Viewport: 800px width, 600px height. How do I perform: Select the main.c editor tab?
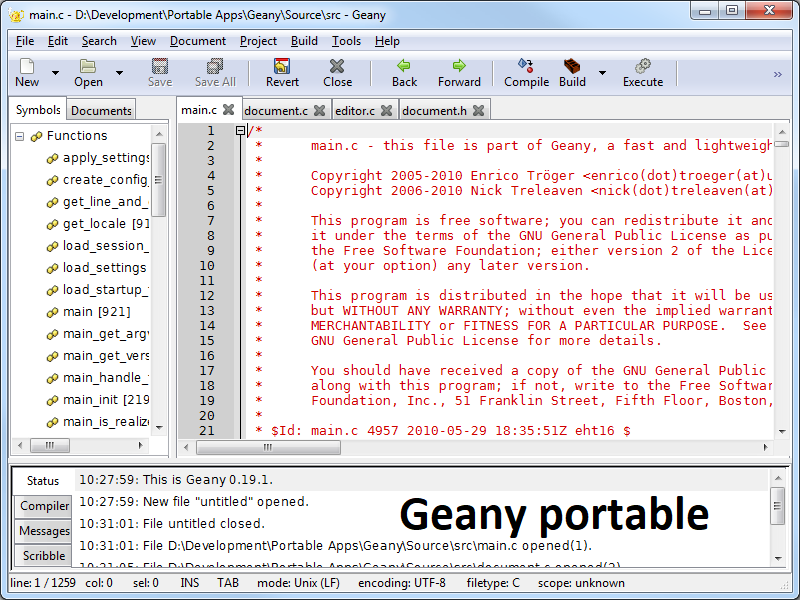click(199, 110)
